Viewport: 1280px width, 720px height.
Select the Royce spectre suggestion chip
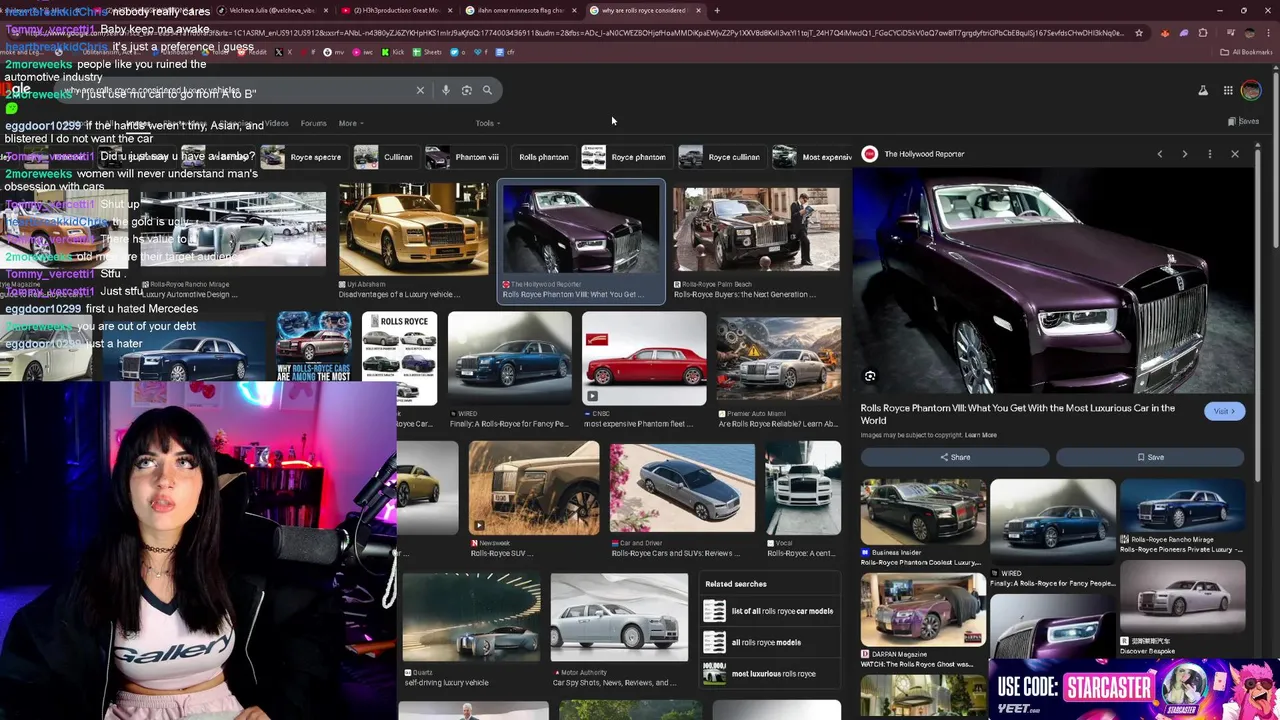coord(302,157)
